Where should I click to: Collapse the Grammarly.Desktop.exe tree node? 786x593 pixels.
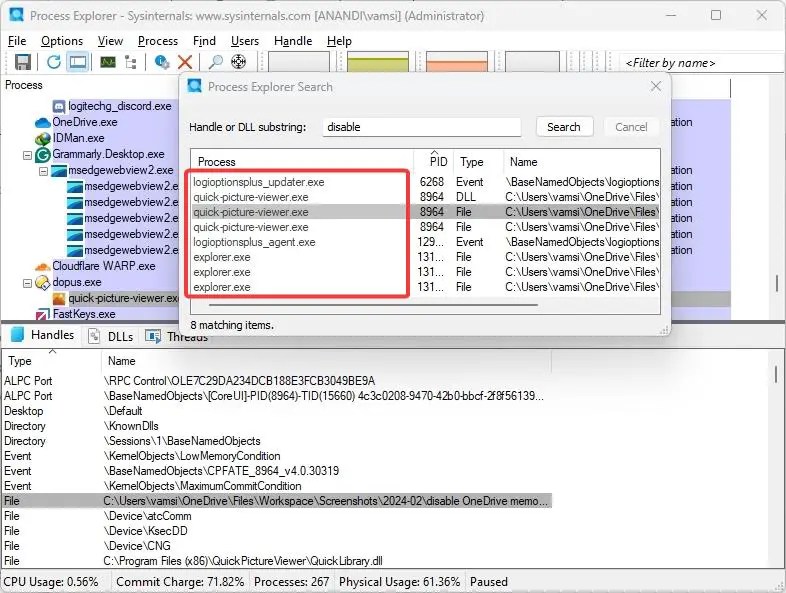click(28, 155)
